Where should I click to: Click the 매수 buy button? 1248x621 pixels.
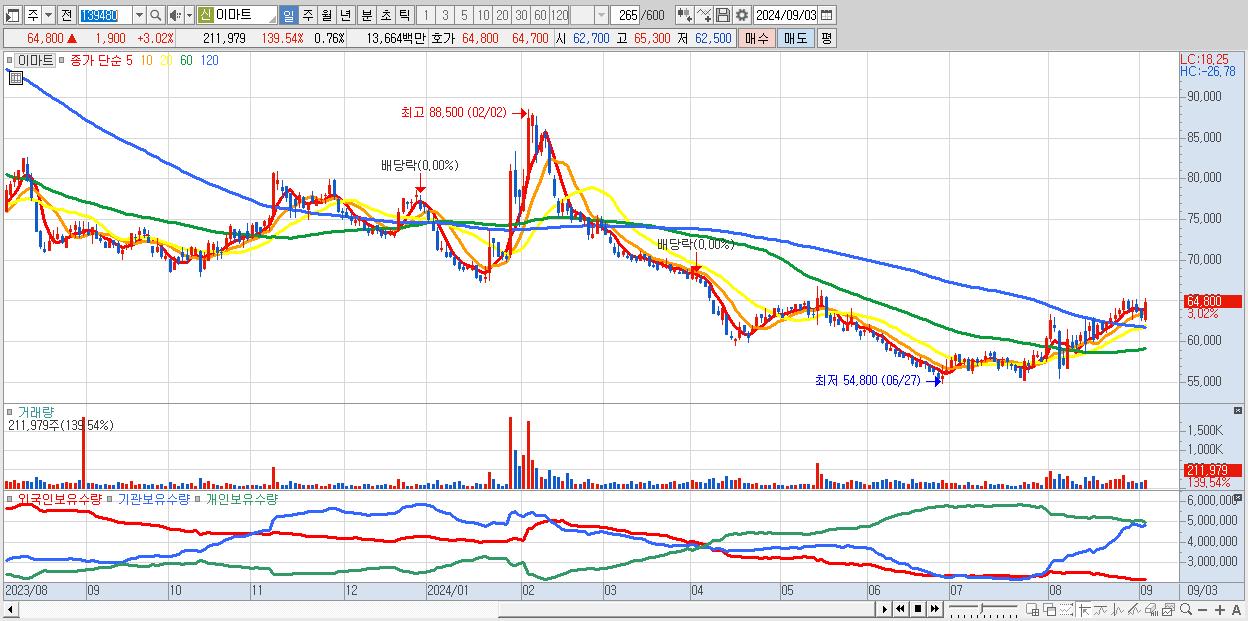pos(757,38)
